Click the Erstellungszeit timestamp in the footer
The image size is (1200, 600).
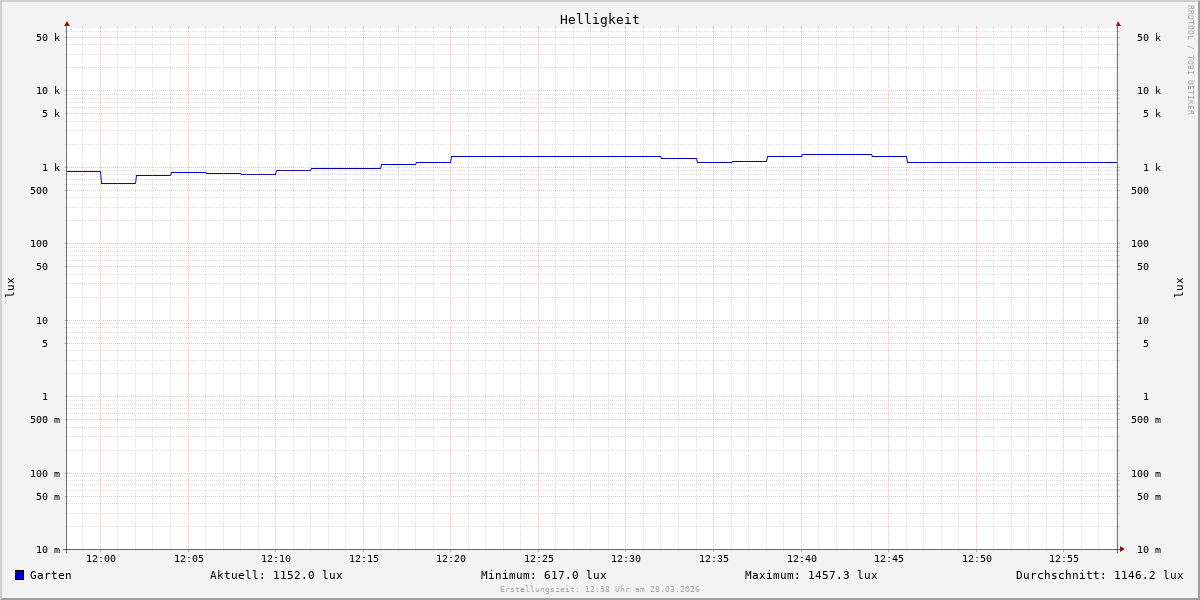point(600,590)
